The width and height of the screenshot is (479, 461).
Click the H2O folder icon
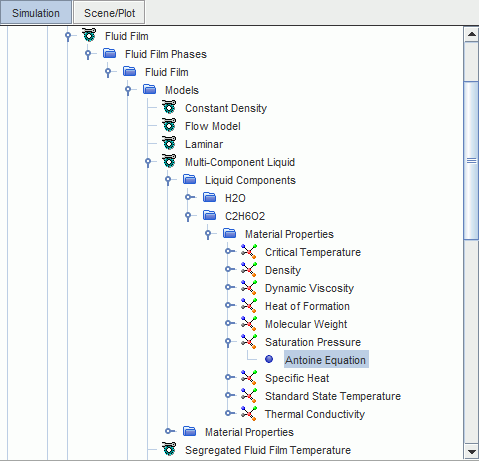[x=210, y=197]
